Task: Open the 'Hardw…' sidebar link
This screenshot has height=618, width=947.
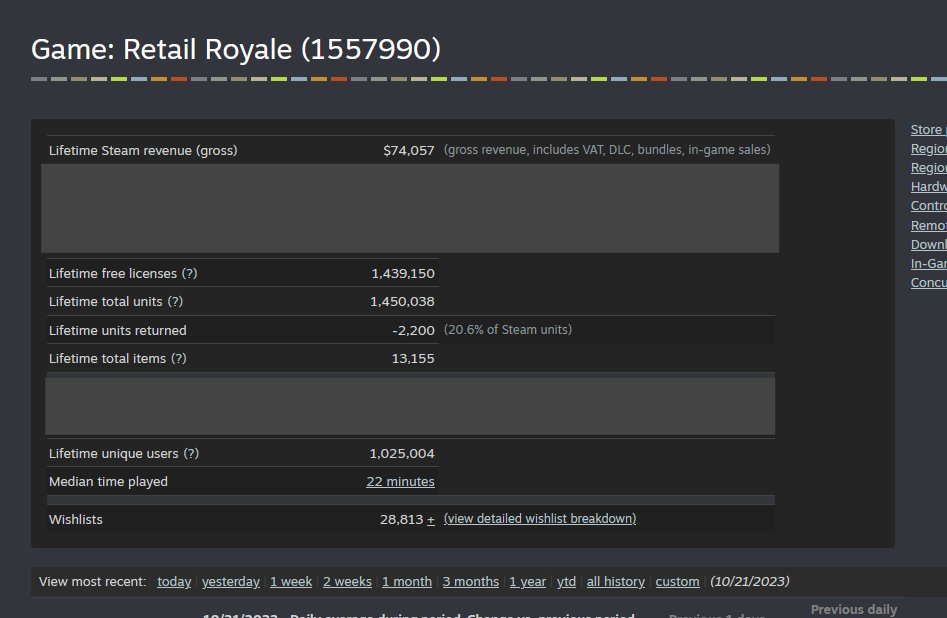Action: point(928,187)
